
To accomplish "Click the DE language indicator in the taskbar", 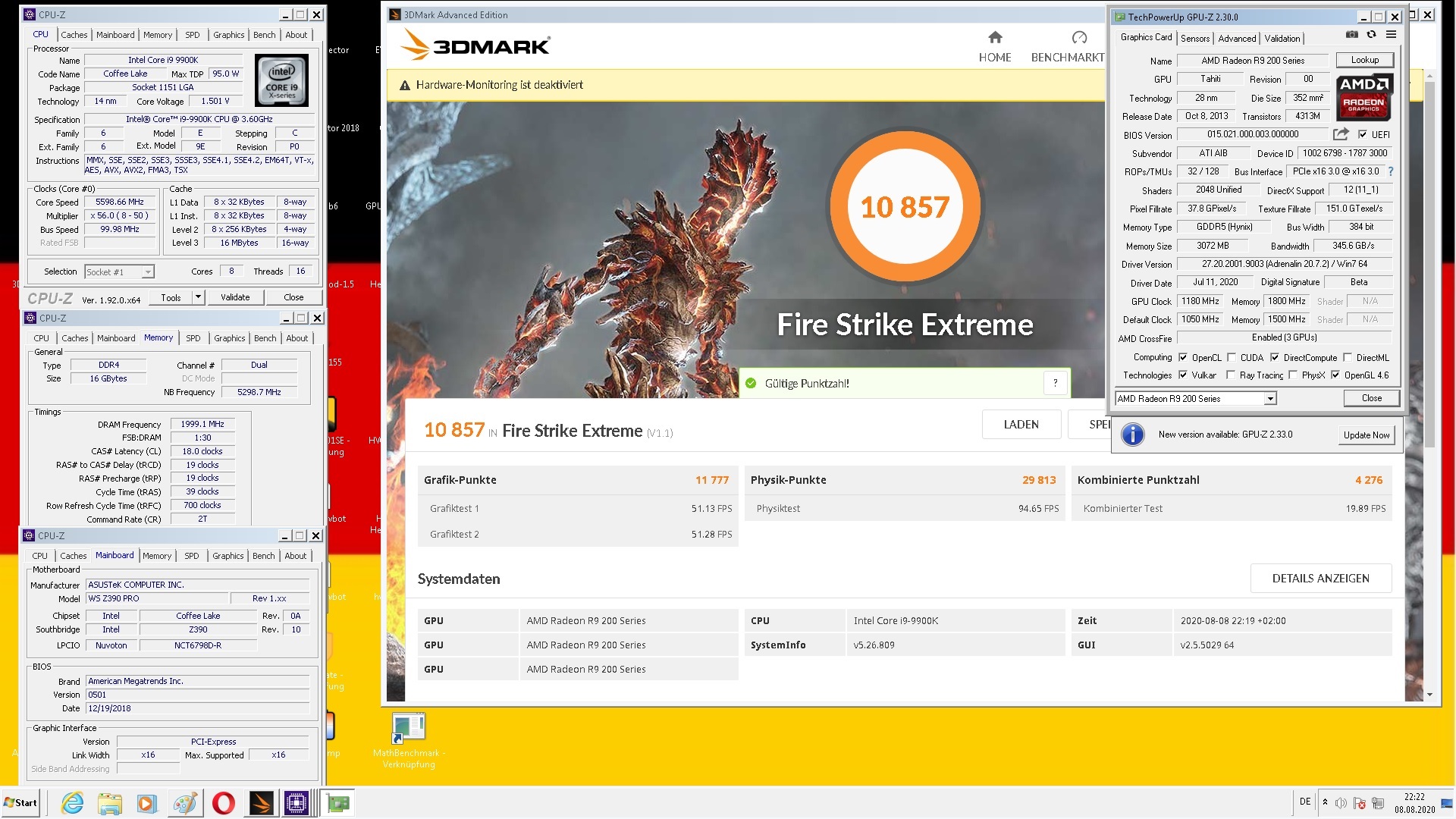I will coord(1304,802).
